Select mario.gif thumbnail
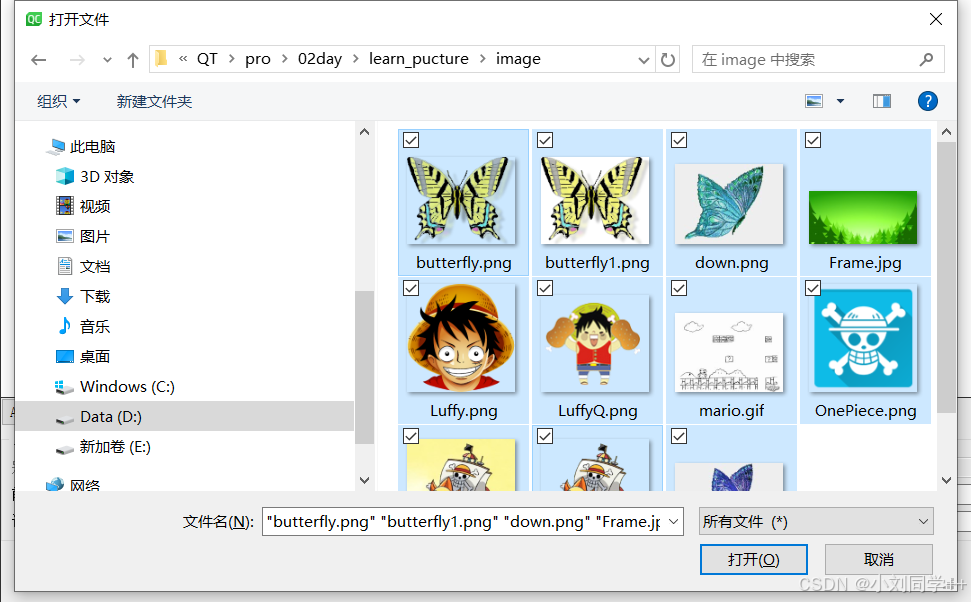 [x=729, y=352]
